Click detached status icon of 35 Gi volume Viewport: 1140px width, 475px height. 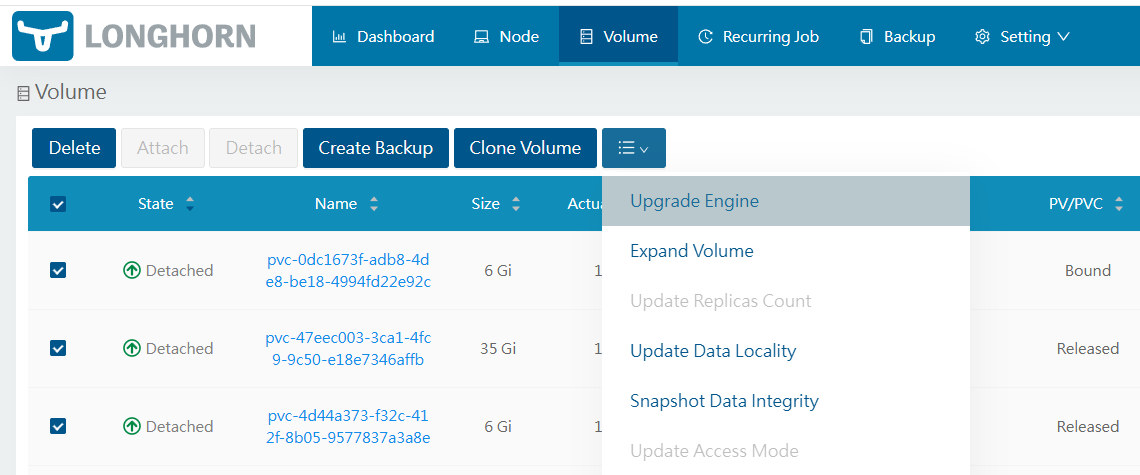pos(132,348)
